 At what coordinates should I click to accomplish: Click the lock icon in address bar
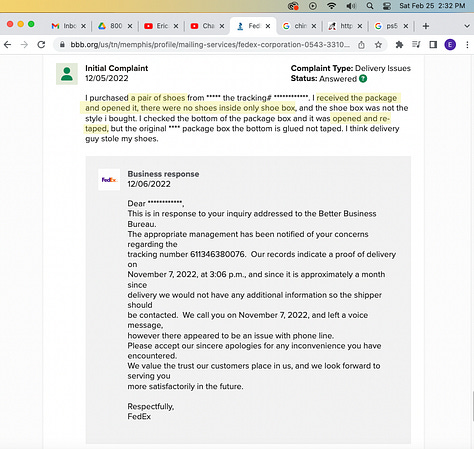click(x=62, y=44)
